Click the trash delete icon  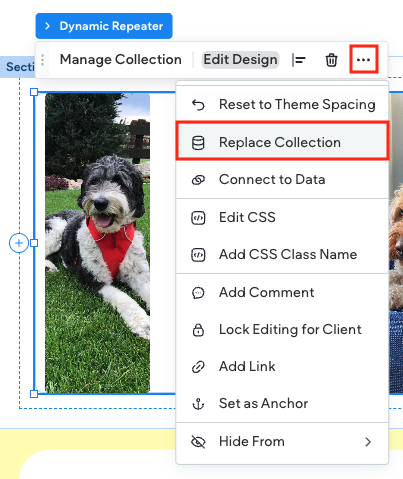point(331,60)
